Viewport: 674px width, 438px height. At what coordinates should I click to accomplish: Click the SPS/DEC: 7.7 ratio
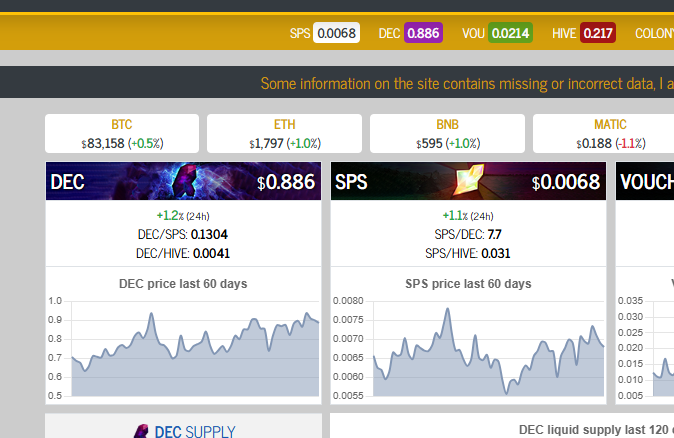(468, 234)
